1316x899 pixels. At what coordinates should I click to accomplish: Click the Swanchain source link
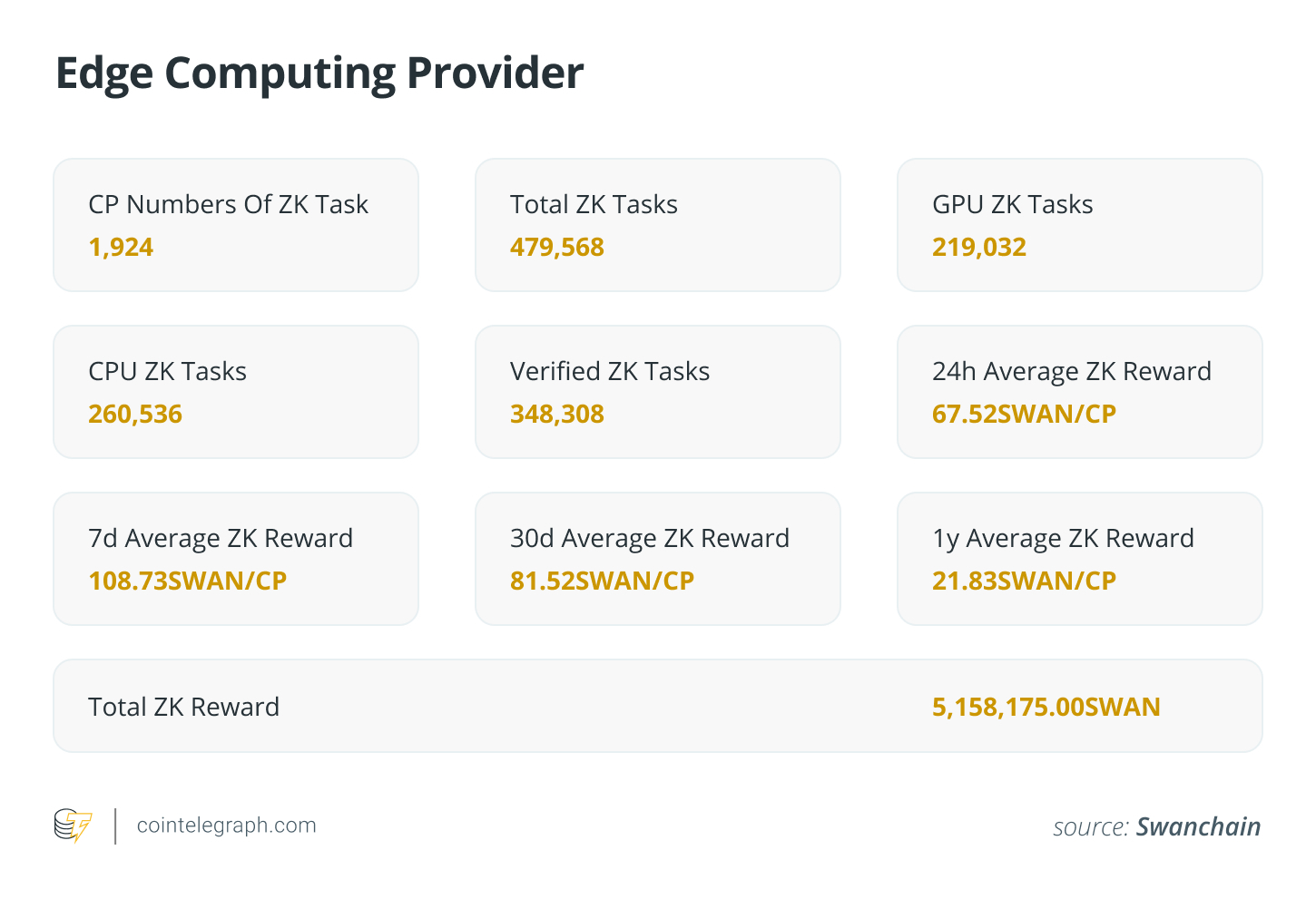(x=1198, y=826)
